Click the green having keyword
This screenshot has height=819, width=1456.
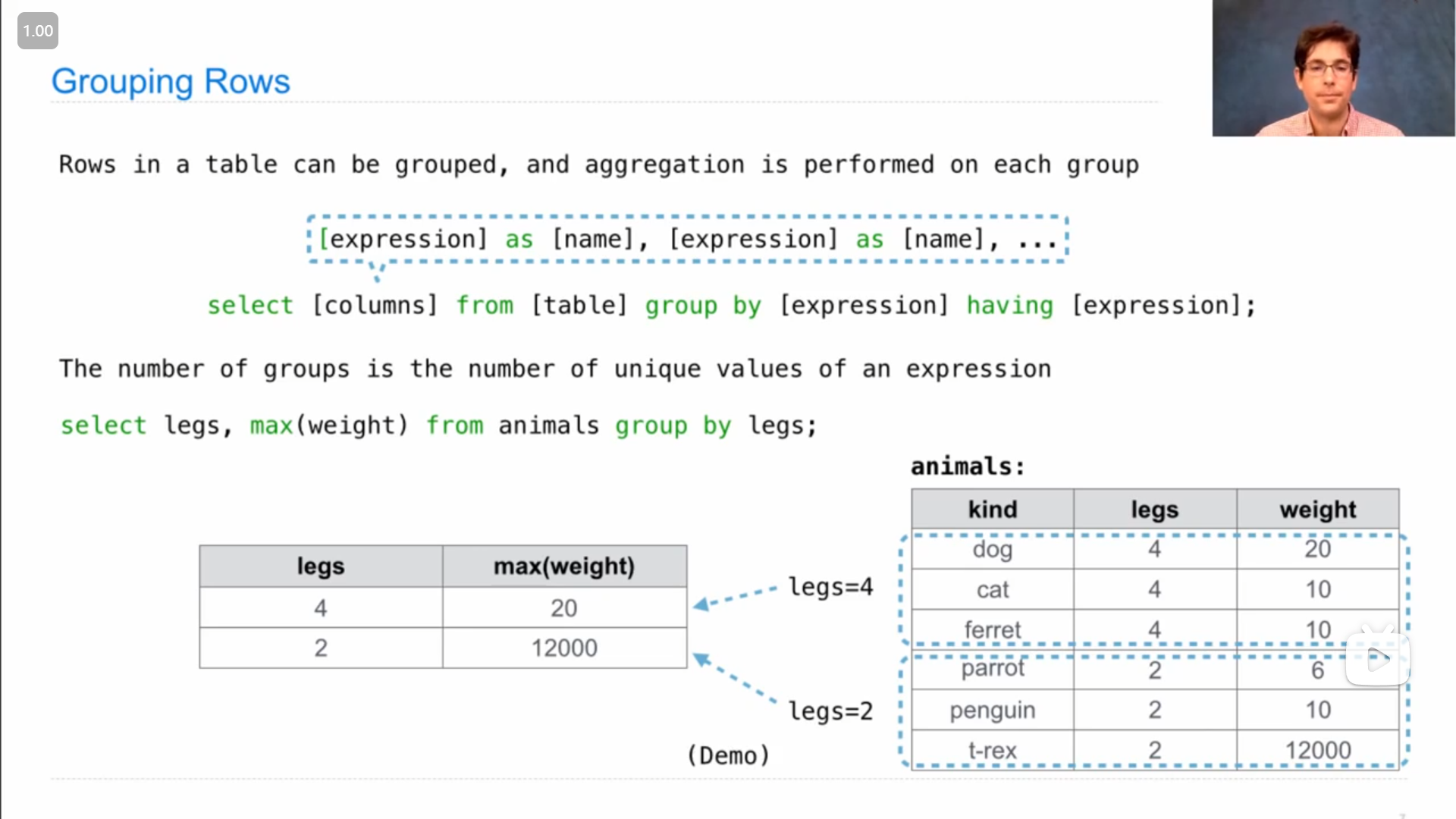[x=1009, y=306]
